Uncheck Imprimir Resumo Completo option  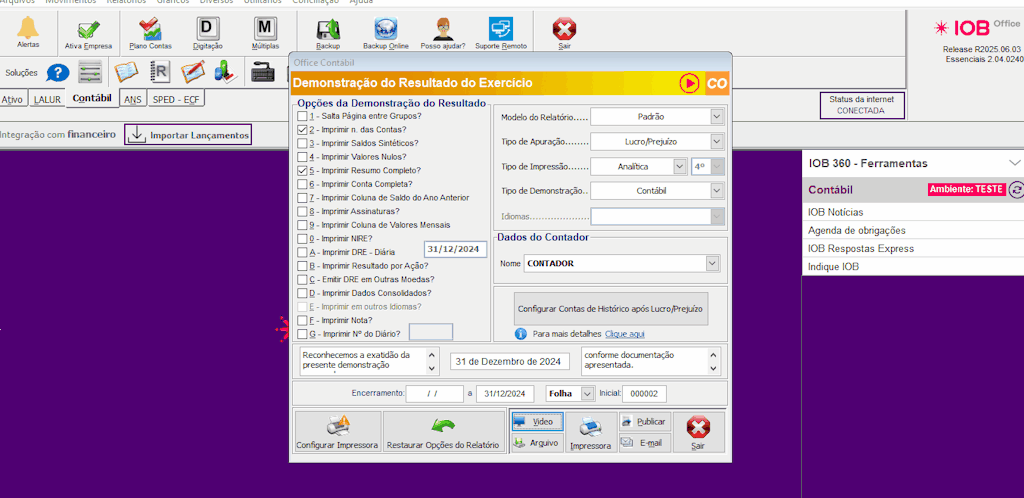pyautogui.click(x=302, y=171)
